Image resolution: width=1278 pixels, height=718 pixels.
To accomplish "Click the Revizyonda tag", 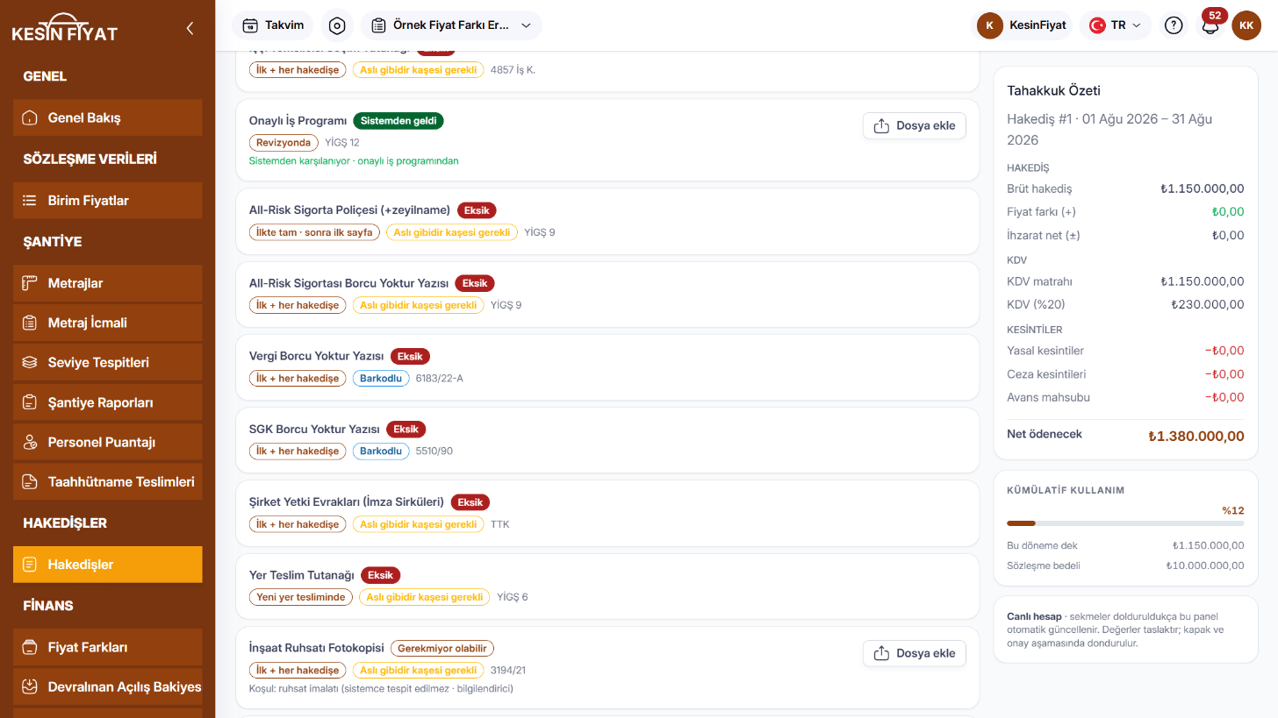I will point(284,143).
